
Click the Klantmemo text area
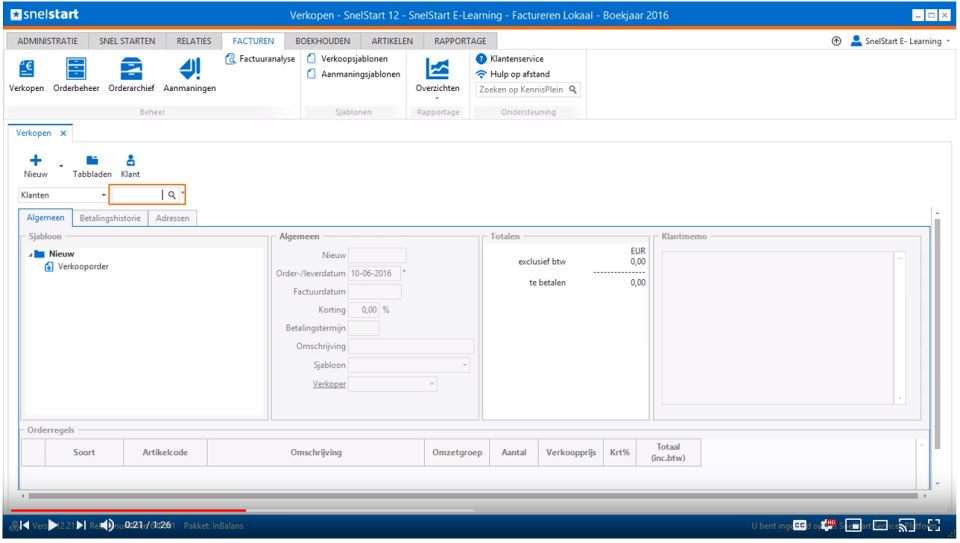778,328
